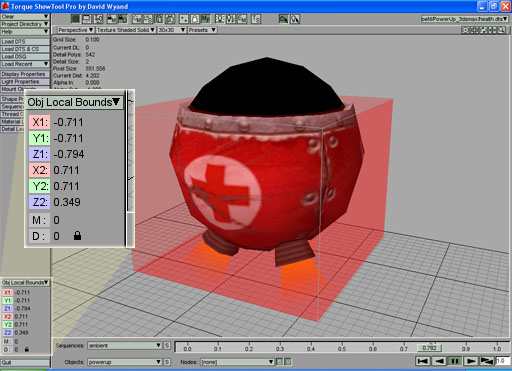Click the window-frame icon beside the solid green square
The height and width of the screenshot is (371, 512).
click(87, 19)
